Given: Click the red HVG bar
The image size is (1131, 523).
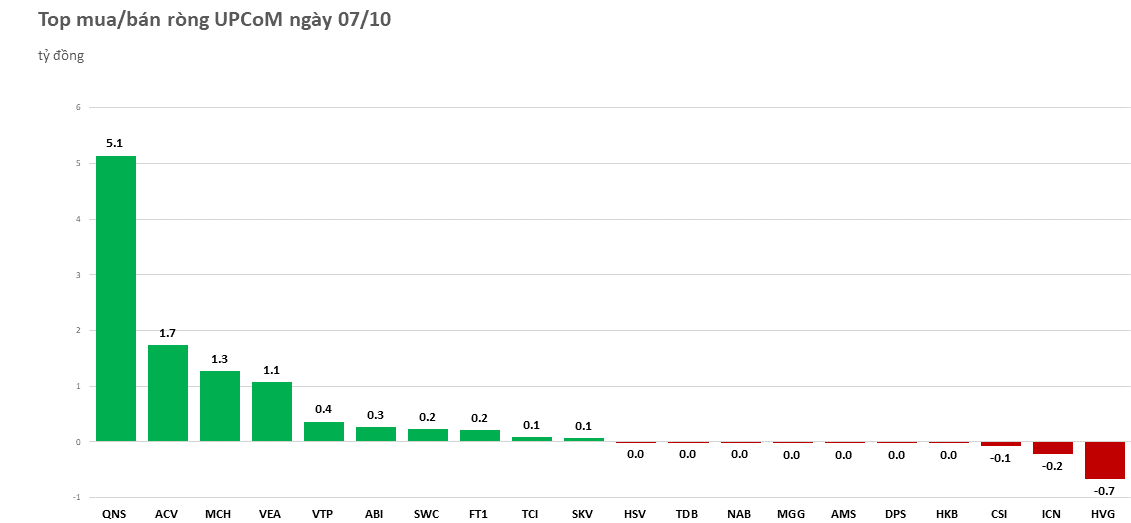Looking at the screenshot, I should (1105, 460).
